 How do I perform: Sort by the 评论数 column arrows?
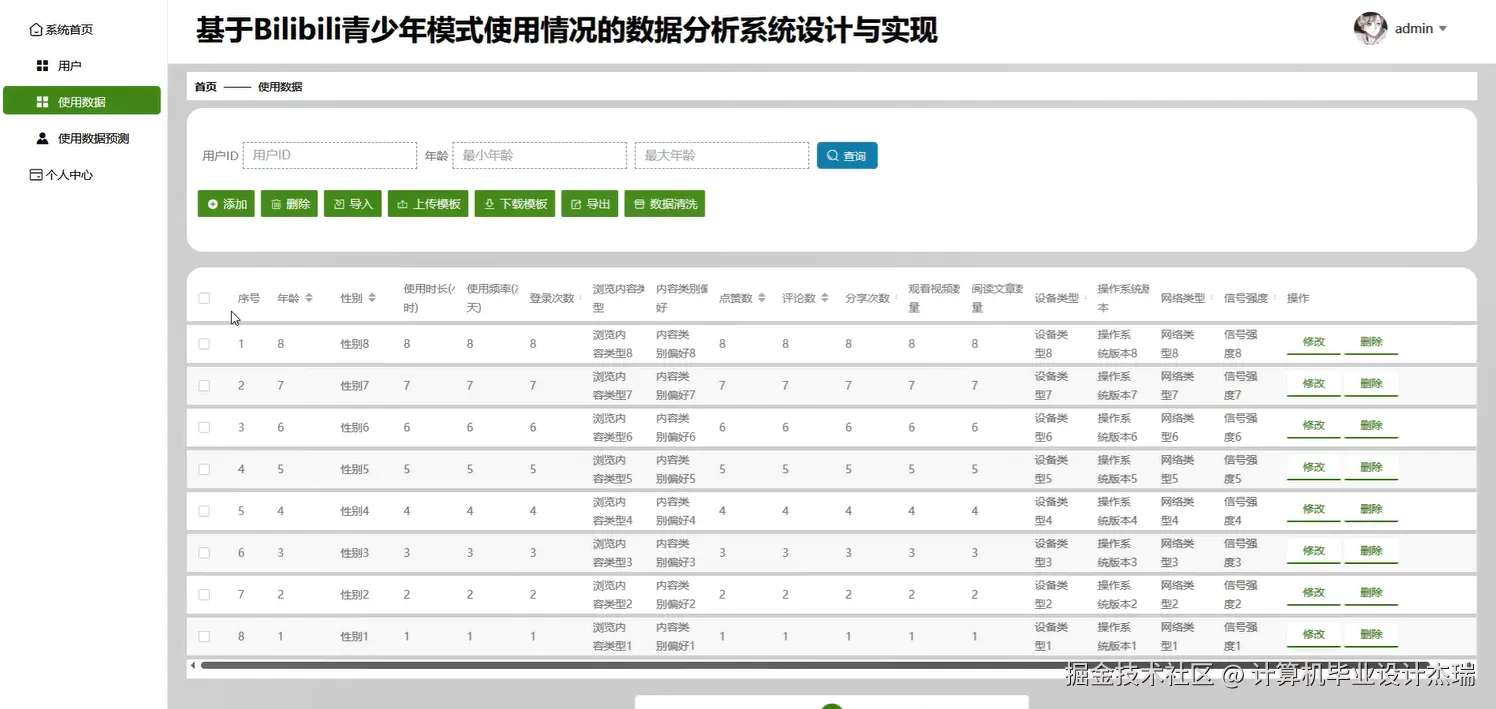click(825, 298)
